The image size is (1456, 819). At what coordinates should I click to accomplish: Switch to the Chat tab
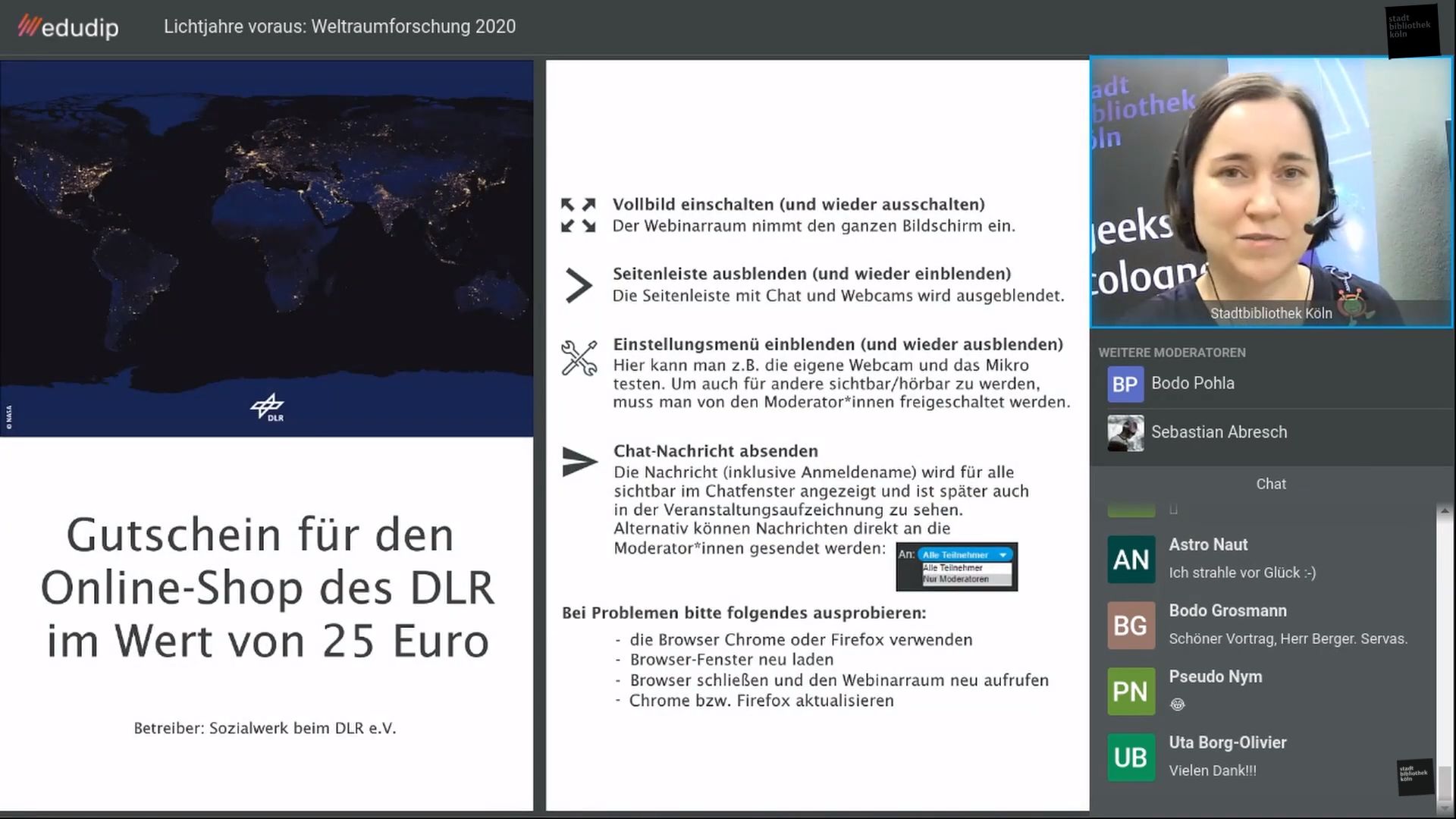coord(1270,484)
